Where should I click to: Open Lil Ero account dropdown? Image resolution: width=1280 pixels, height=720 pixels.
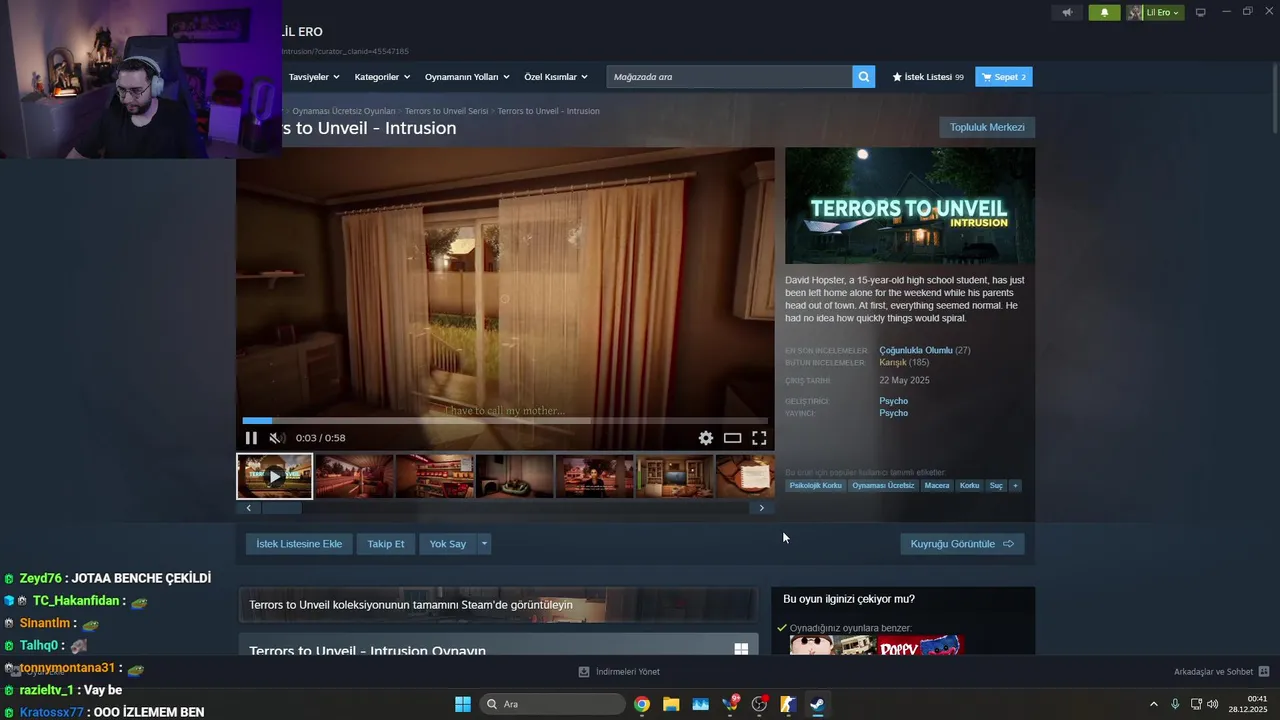point(1155,12)
